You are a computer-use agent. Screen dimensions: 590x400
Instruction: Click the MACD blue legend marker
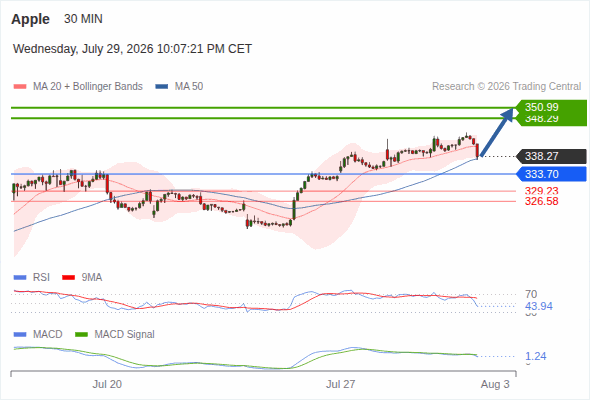(x=20, y=335)
